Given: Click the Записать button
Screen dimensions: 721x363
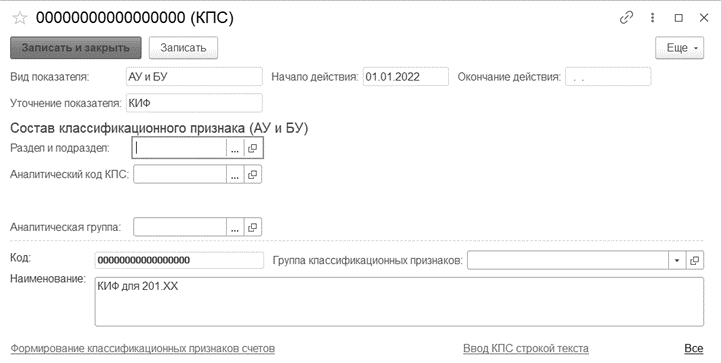Looking at the screenshot, I should pyautogui.click(x=183, y=48).
